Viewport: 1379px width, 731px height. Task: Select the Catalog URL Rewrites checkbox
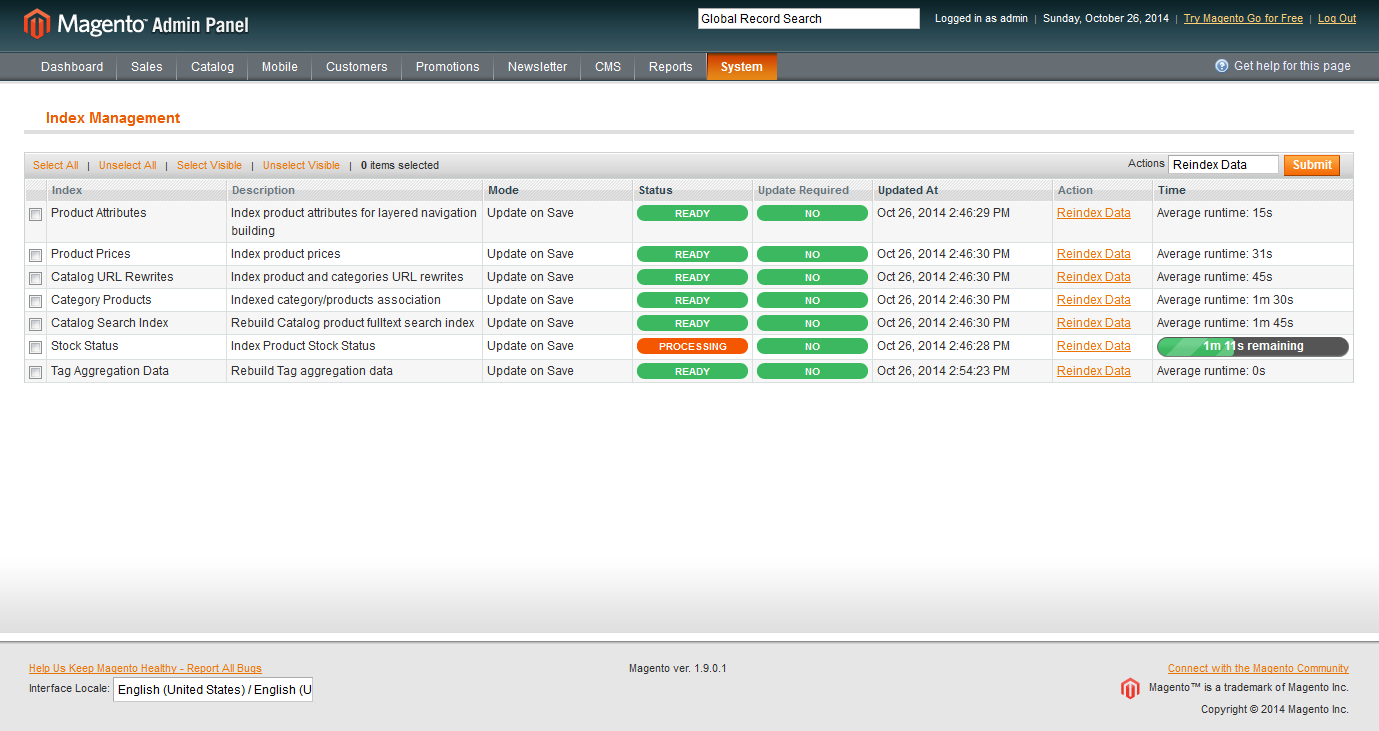[x=36, y=279]
